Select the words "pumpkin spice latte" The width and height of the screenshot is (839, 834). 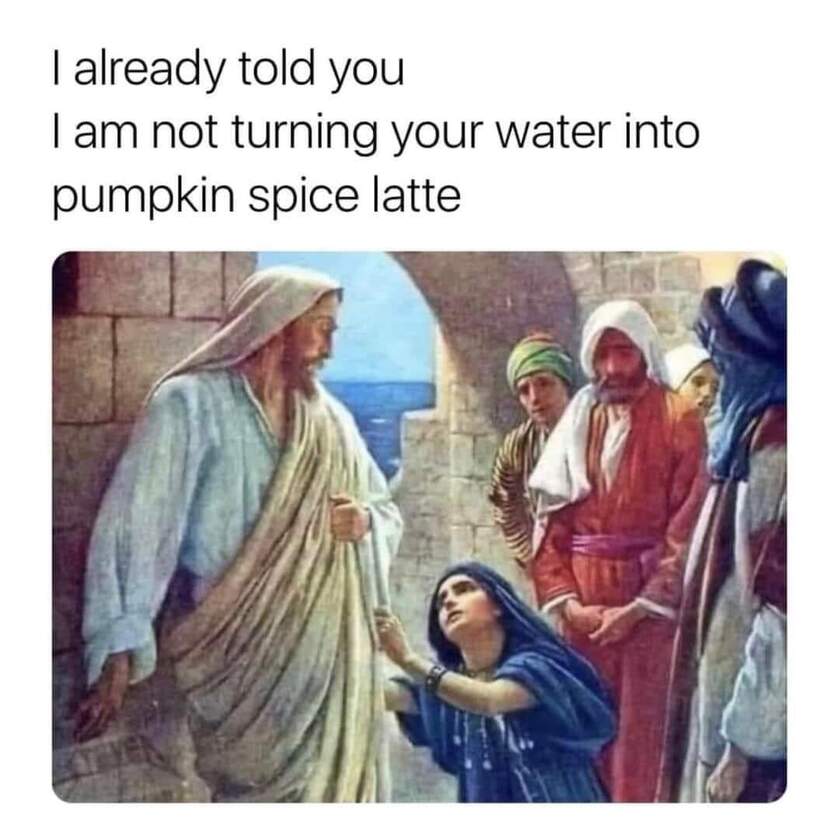(256, 195)
